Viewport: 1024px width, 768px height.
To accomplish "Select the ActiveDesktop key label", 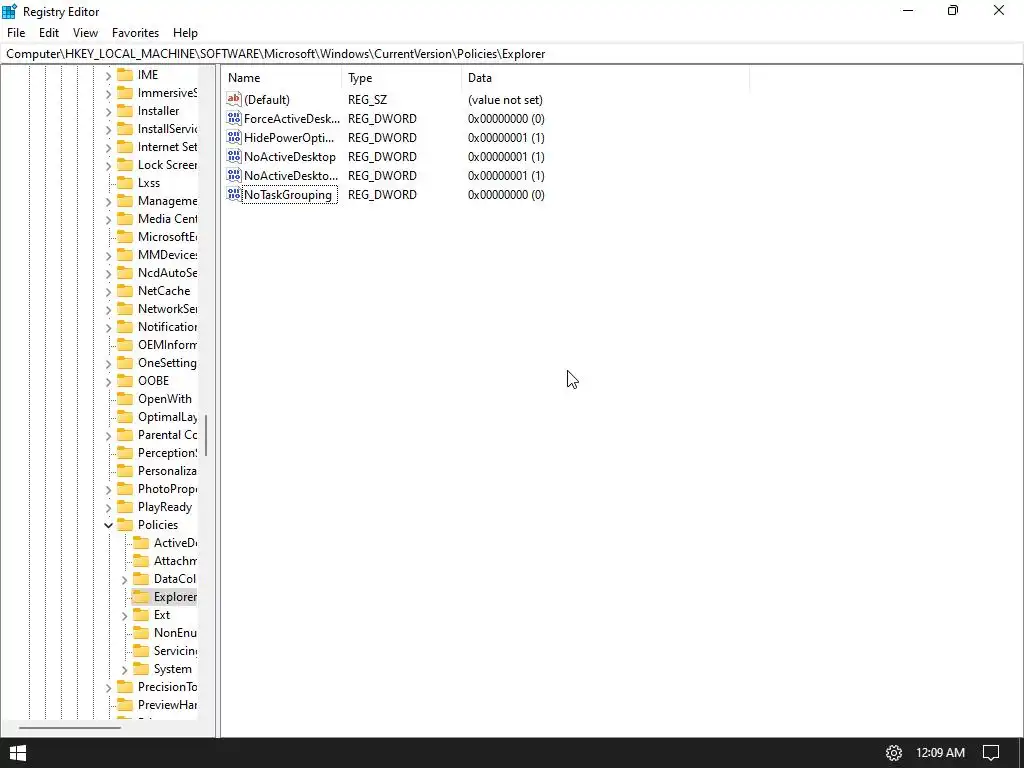I will pyautogui.click(x=175, y=543).
